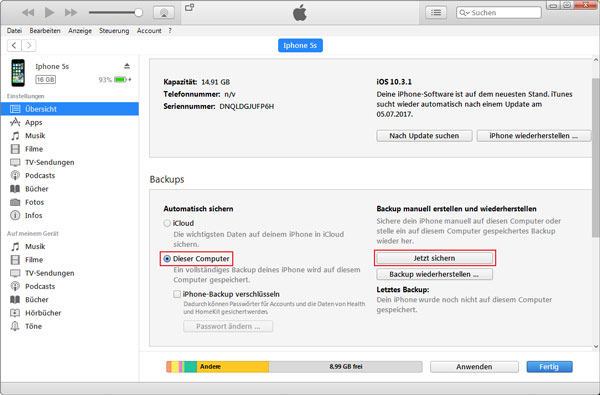Select Übersicht in the sidebar

(70, 109)
